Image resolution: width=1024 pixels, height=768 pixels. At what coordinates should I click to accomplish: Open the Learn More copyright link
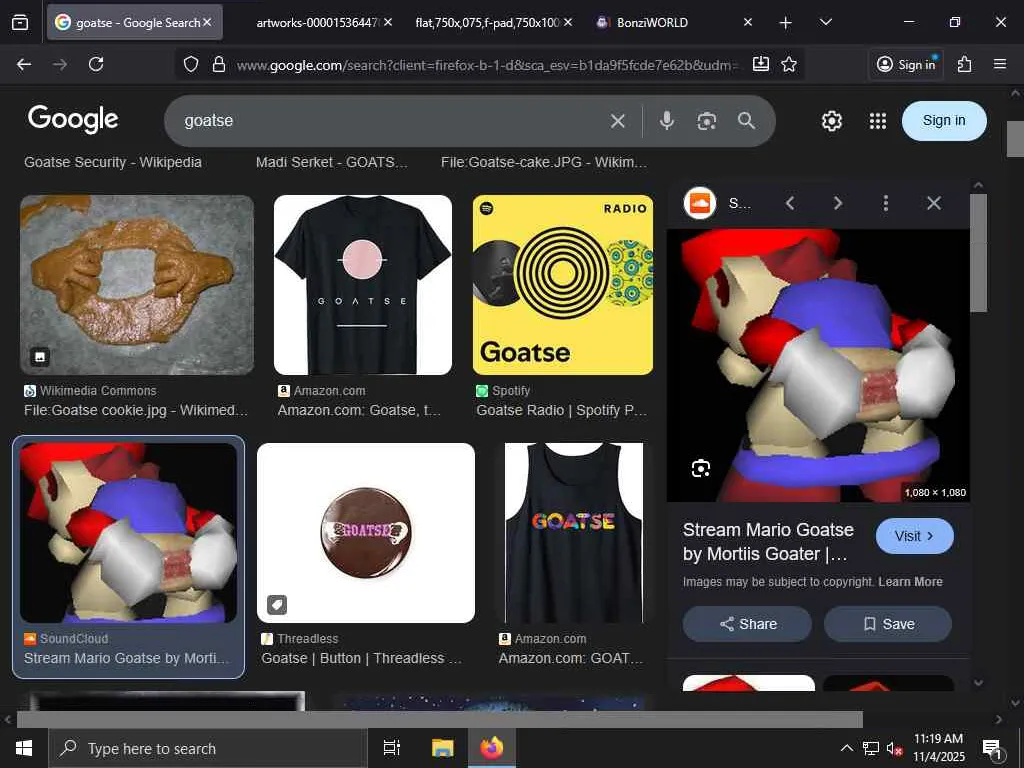[x=910, y=582]
